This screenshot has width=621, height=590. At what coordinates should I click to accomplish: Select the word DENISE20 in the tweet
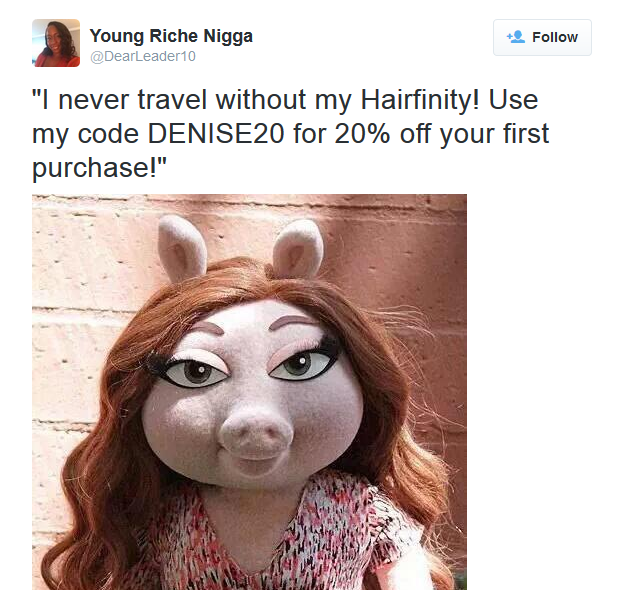[x=216, y=133]
